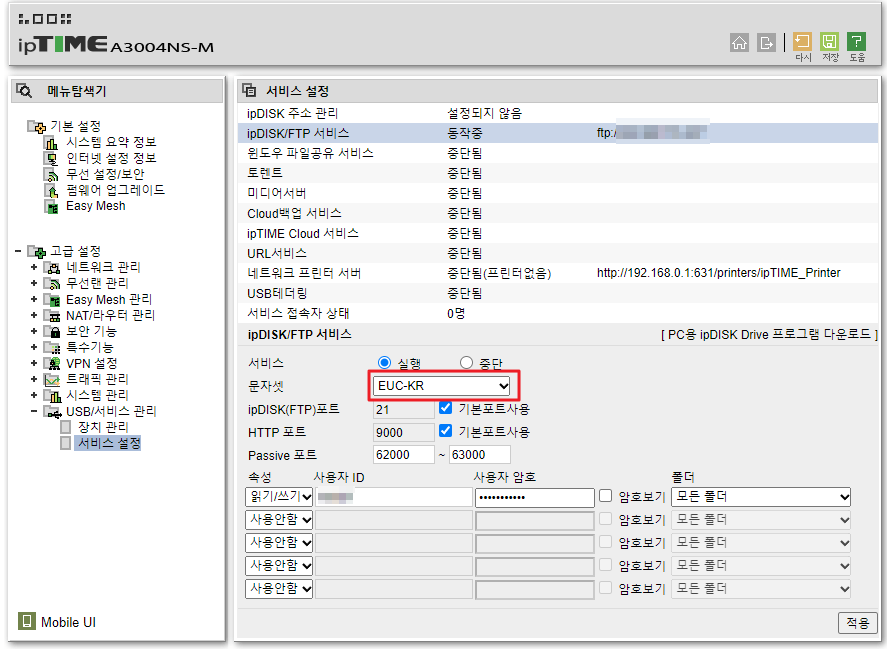Image resolution: width=887 pixels, height=649 pixels.
Task: Open the 문자셋 EUC-KR dropdown
Action: click(442, 386)
